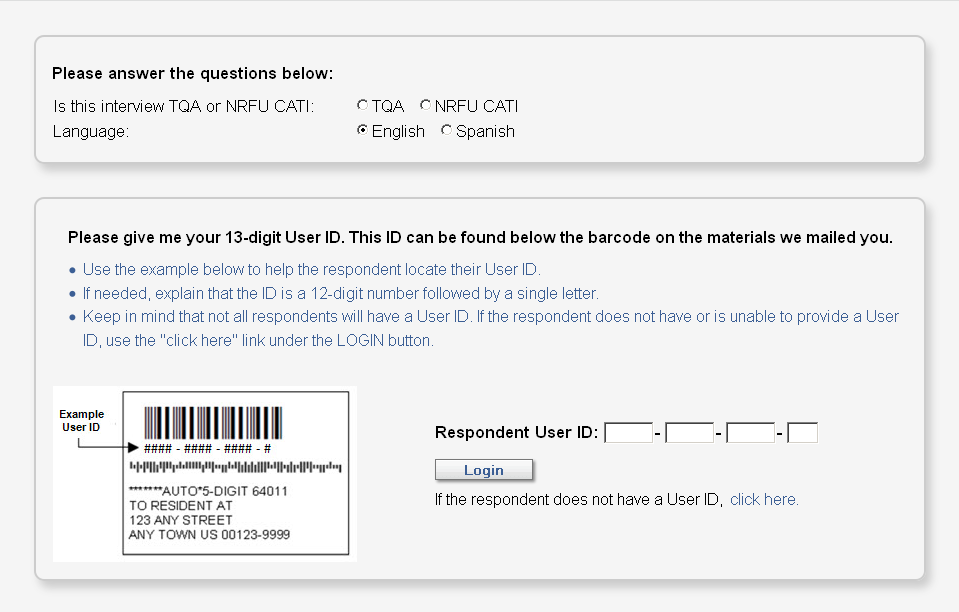Image resolution: width=959 pixels, height=612 pixels.
Task: Click the "Language:" label
Action: point(91,131)
